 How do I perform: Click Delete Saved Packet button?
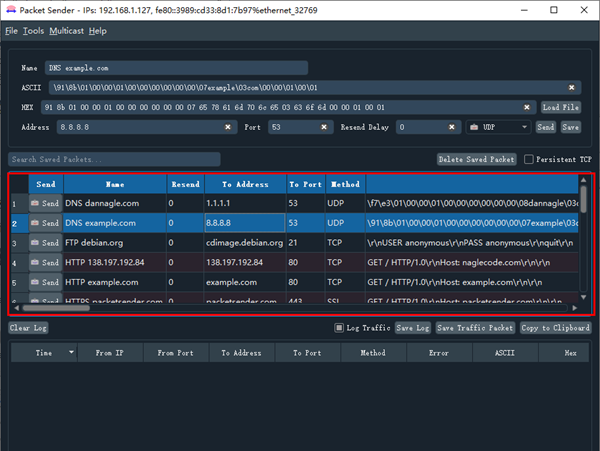(476, 159)
